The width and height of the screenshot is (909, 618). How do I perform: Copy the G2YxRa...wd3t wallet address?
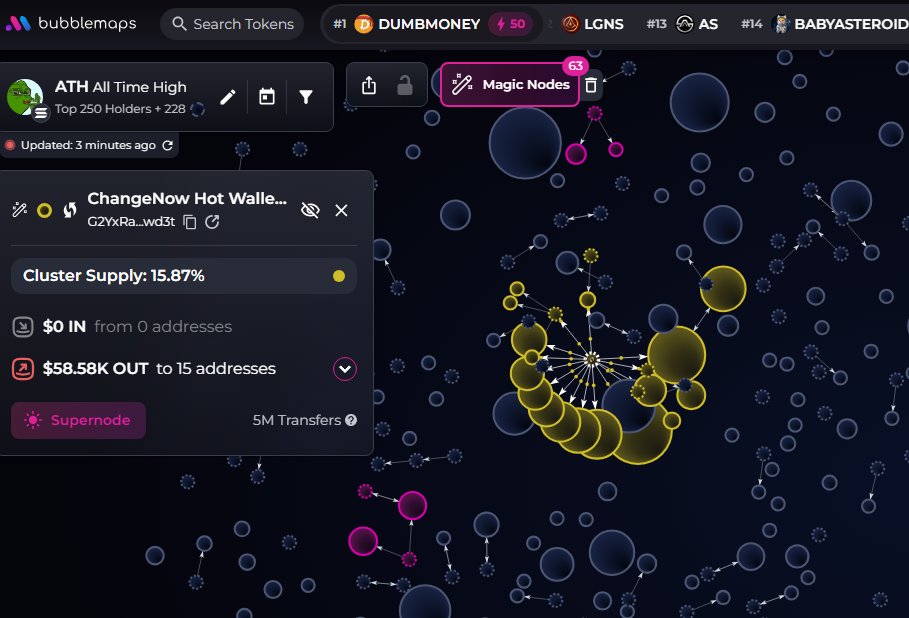[190, 222]
